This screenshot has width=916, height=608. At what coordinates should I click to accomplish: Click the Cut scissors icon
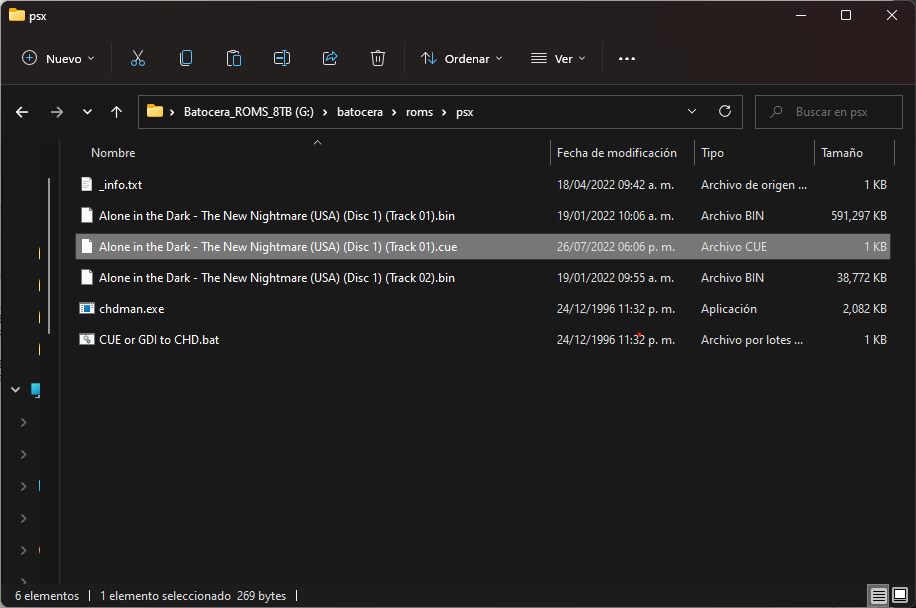138,58
